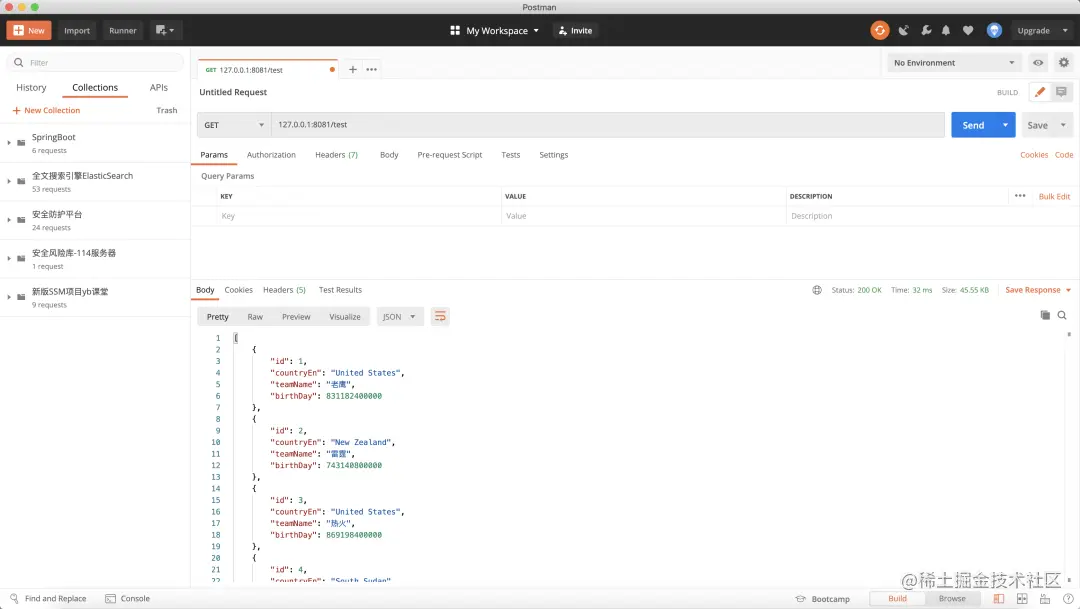Image resolution: width=1080 pixels, height=609 pixels.
Task: Open request Headers (7) tab
Action: [x=336, y=155]
